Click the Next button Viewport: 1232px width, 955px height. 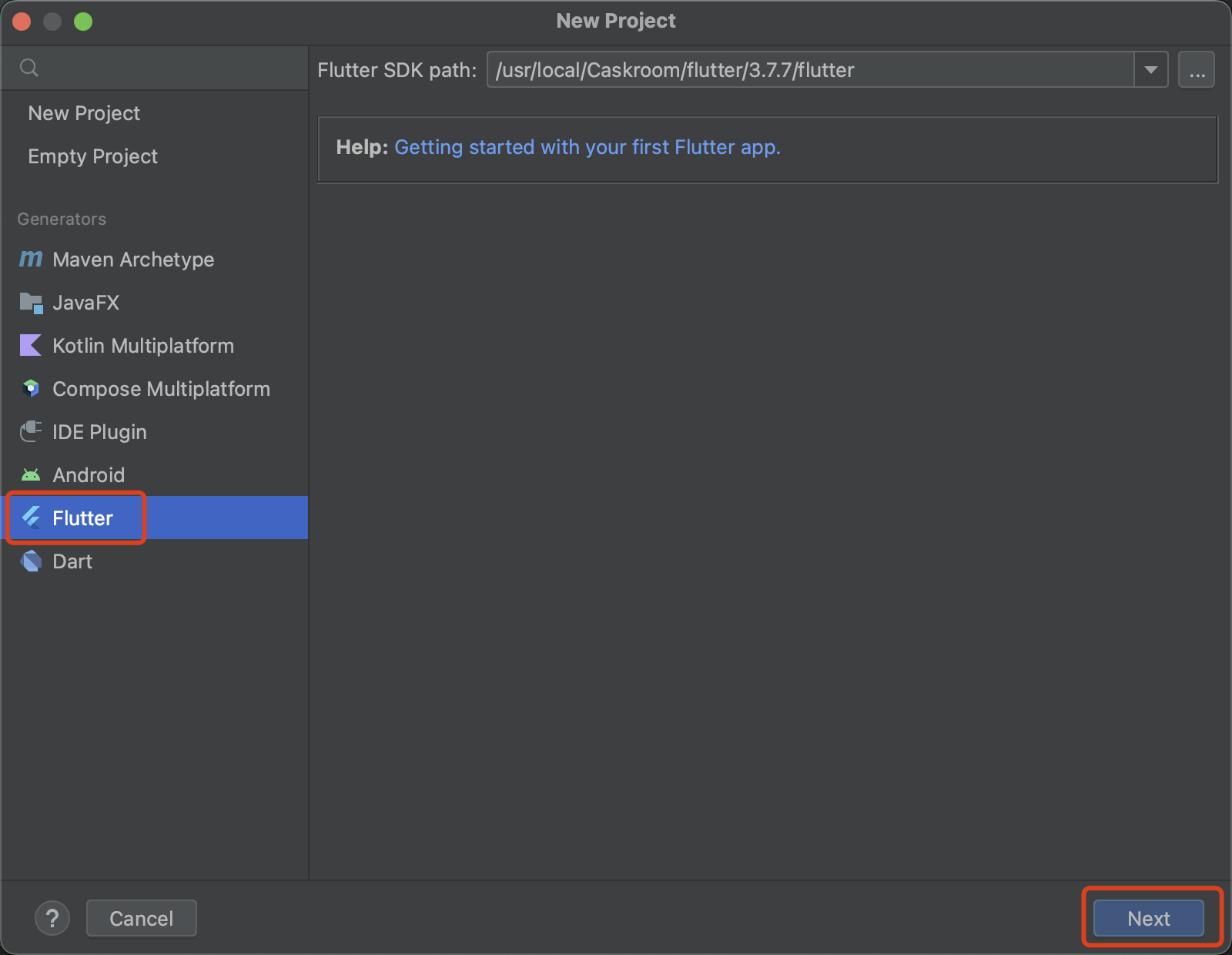[1149, 918]
